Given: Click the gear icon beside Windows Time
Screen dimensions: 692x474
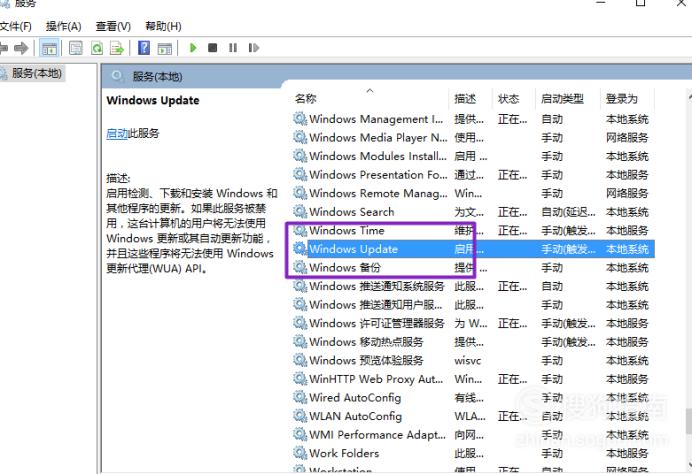Looking at the screenshot, I should coord(300,230).
